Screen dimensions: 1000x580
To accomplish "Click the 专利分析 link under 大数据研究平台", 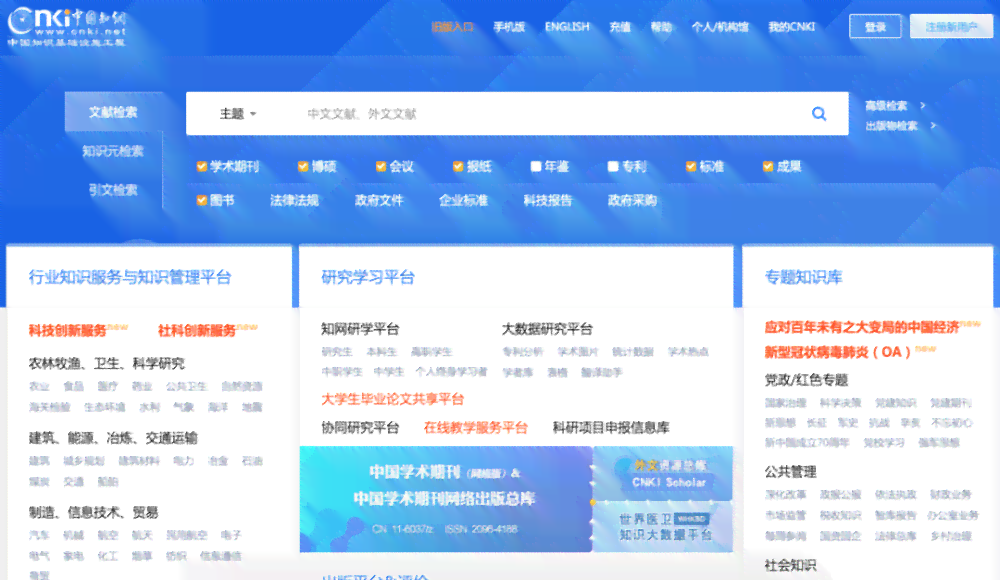I will point(522,352).
